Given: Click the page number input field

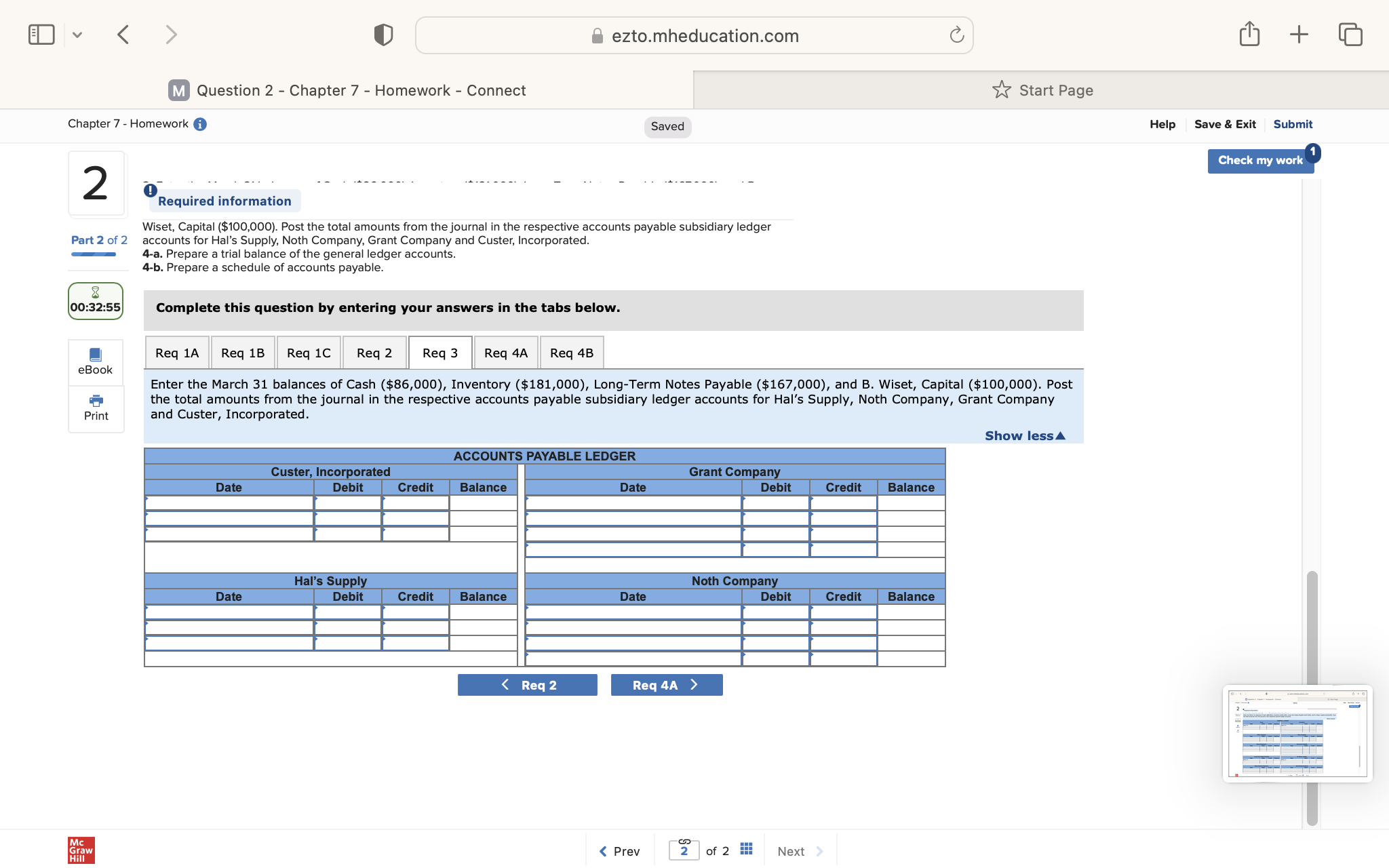Looking at the screenshot, I should point(684,849).
